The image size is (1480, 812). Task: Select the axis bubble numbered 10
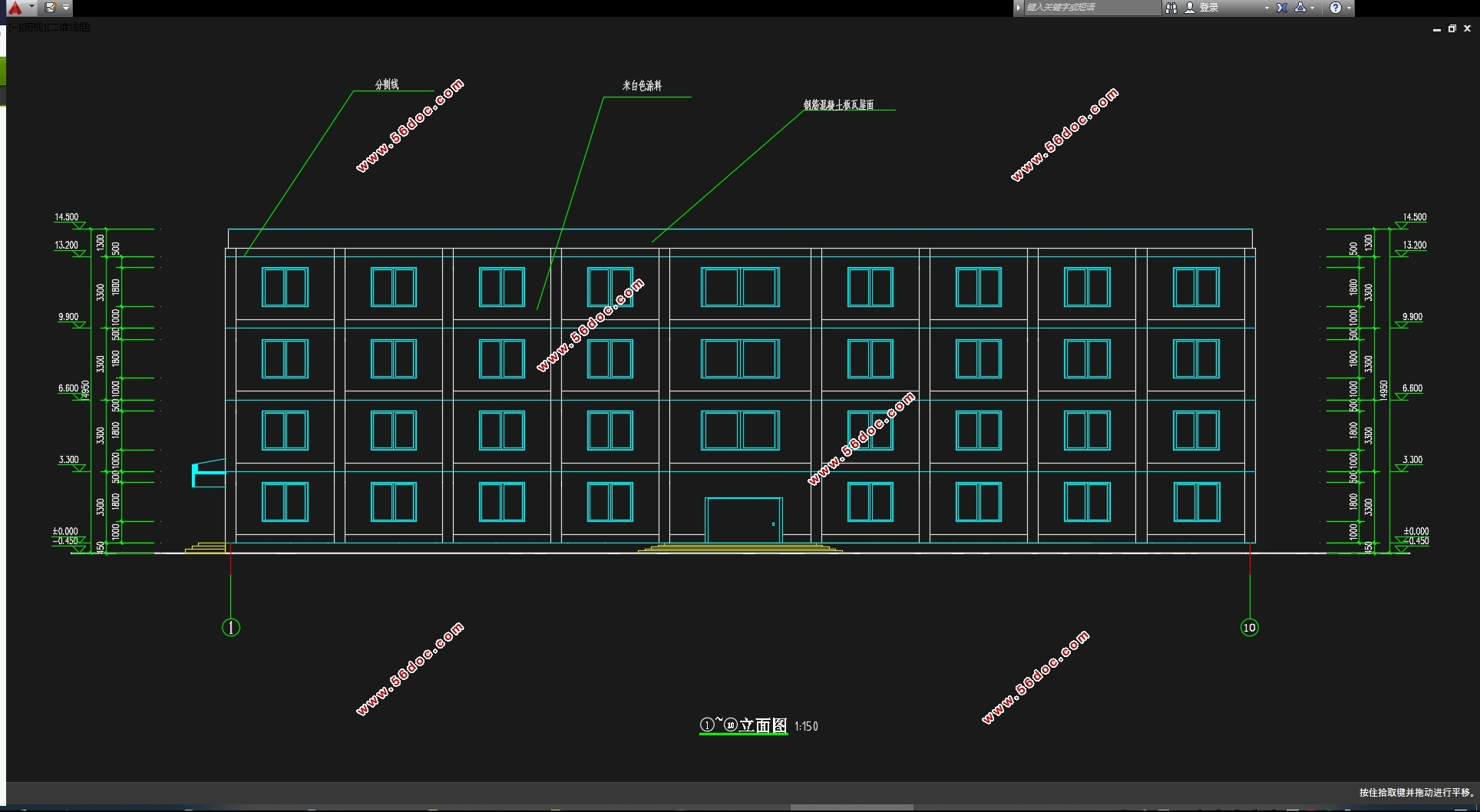tap(1249, 628)
